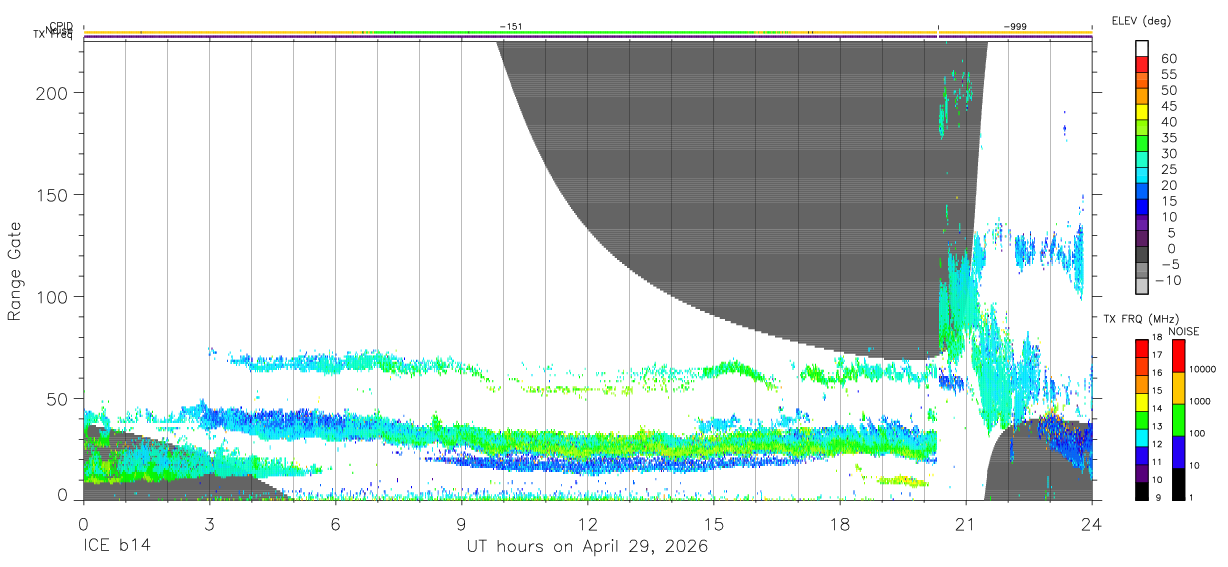Click the '6' tick label on the UT hours axis
Image resolution: width=1228 pixels, height=567 pixels.
click(335, 524)
